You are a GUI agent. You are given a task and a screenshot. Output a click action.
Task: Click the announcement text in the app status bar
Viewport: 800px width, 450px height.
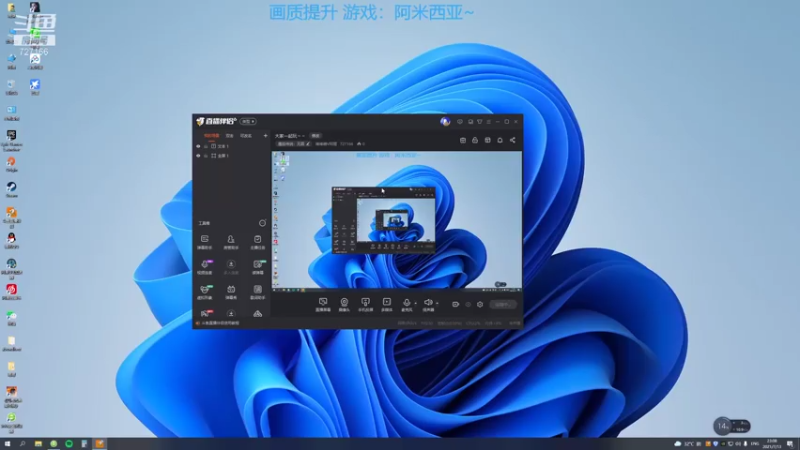220,323
